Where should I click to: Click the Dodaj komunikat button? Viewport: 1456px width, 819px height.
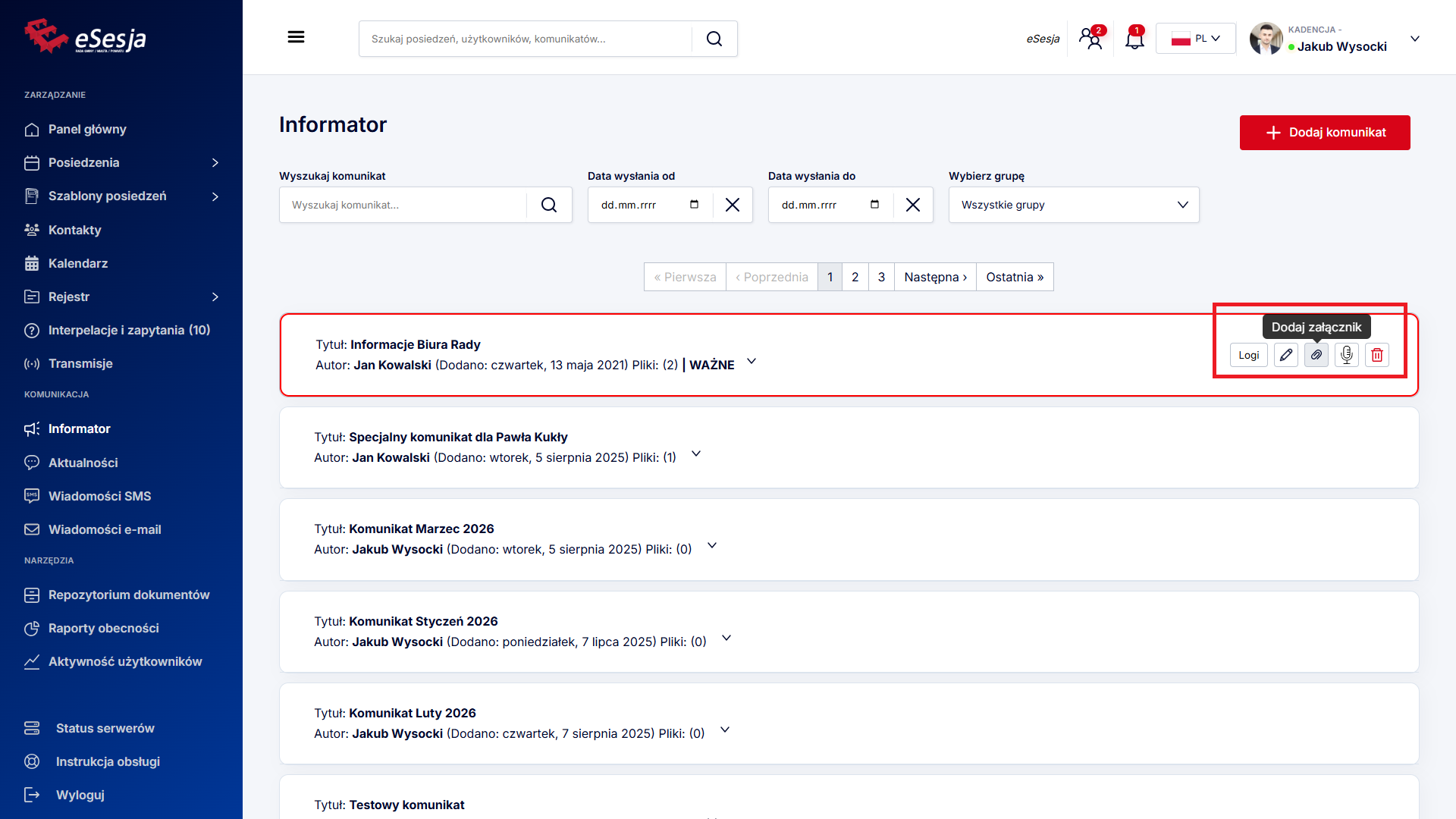click(1325, 133)
